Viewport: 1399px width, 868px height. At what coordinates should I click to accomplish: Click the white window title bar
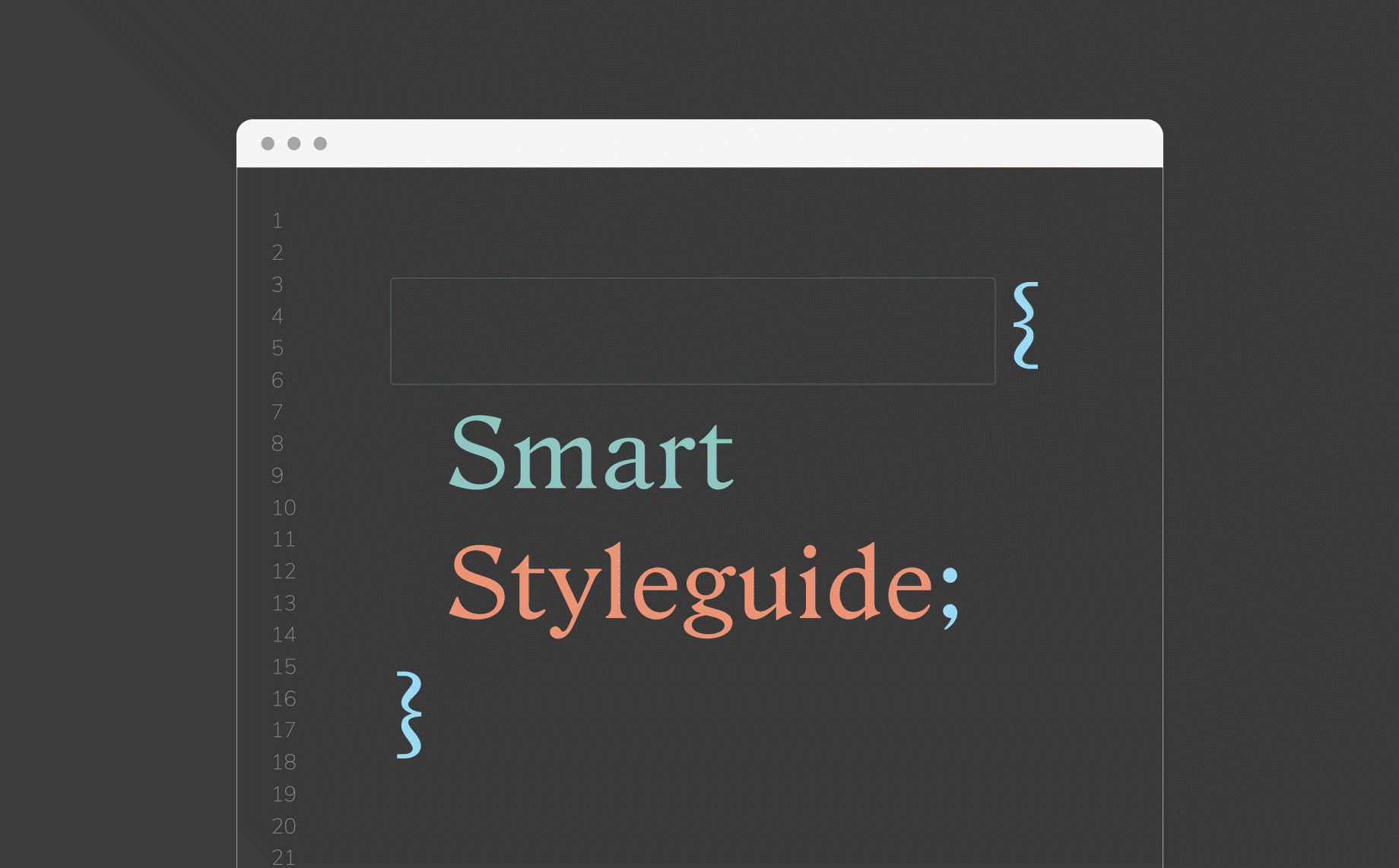(x=699, y=144)
